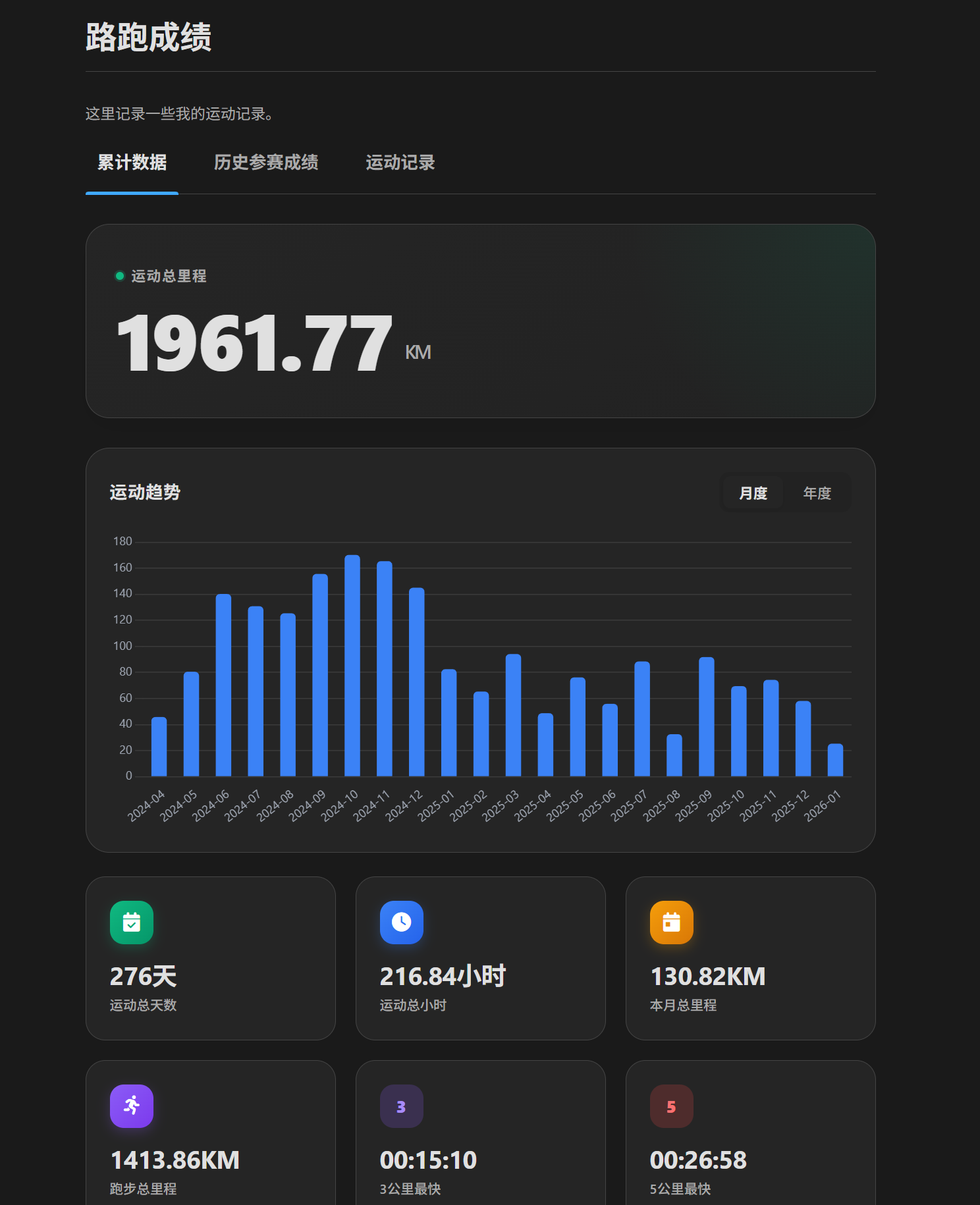This screenshot has height=1205, width=980.
Task: Switch chart to 月度 view
Action: point(753,493)
